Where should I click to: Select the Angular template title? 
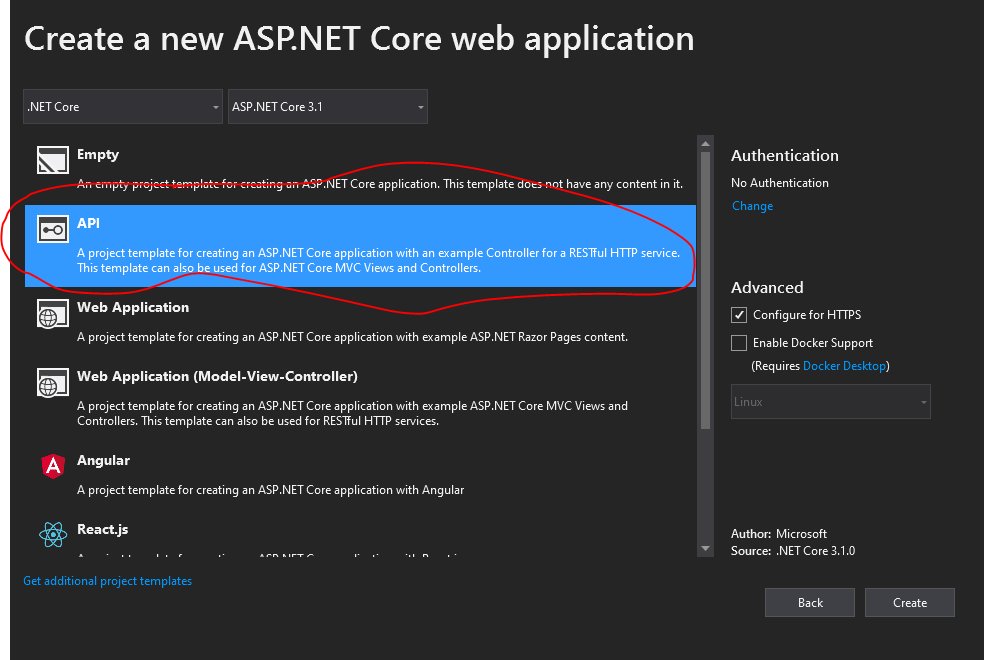tap(104, 460)
